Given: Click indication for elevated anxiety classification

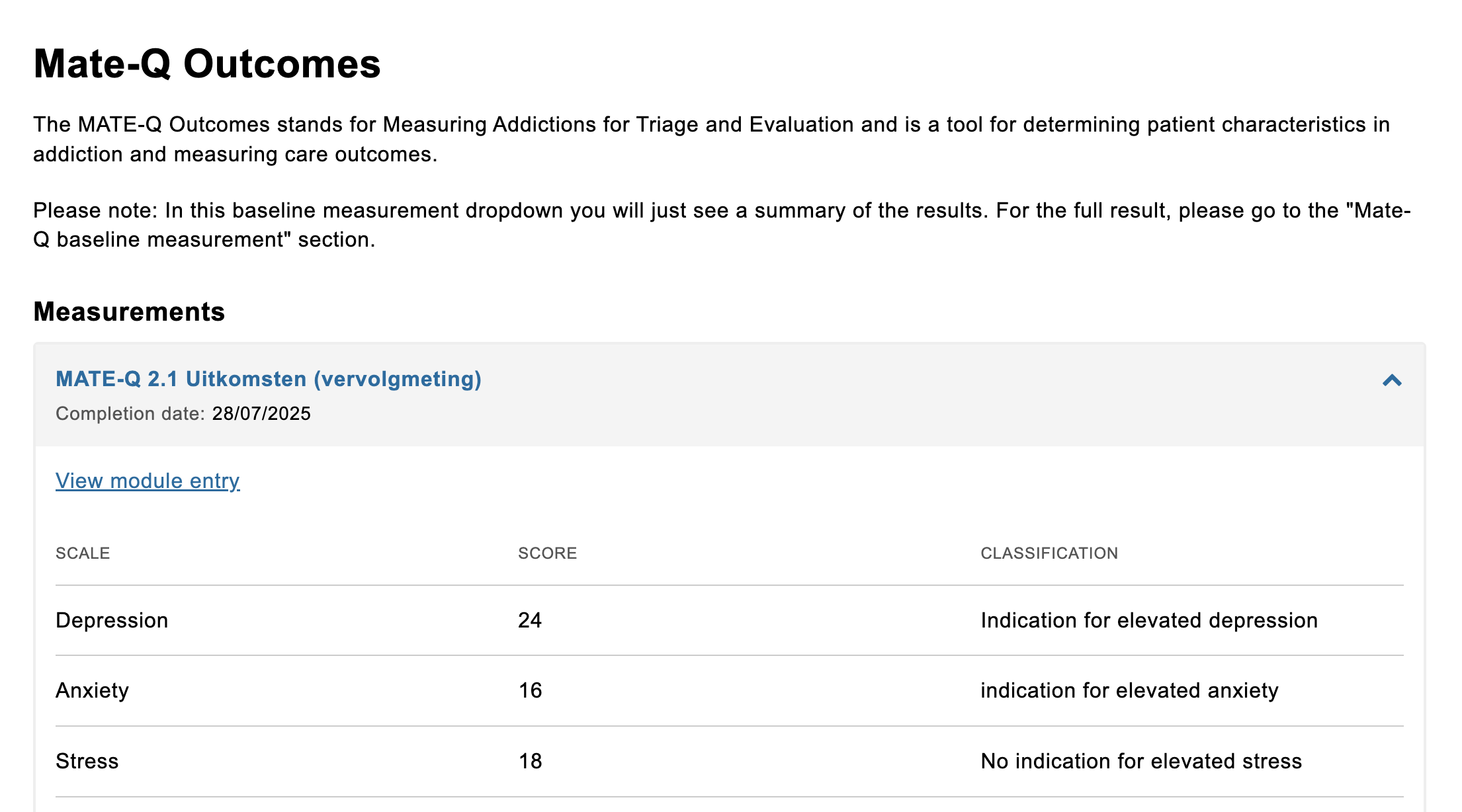Looking at the screenshot, I should click(1129, 690).
